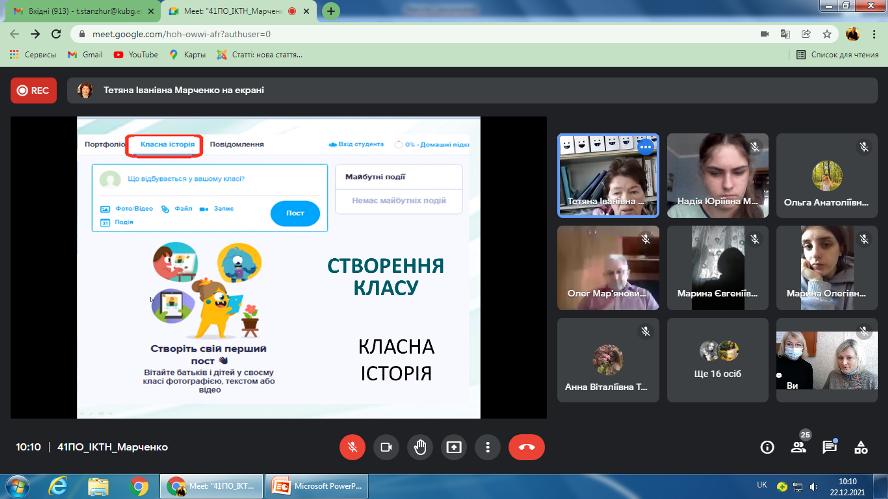
Task: Open more options three-dot menu
Action: (x=487, y=447)
